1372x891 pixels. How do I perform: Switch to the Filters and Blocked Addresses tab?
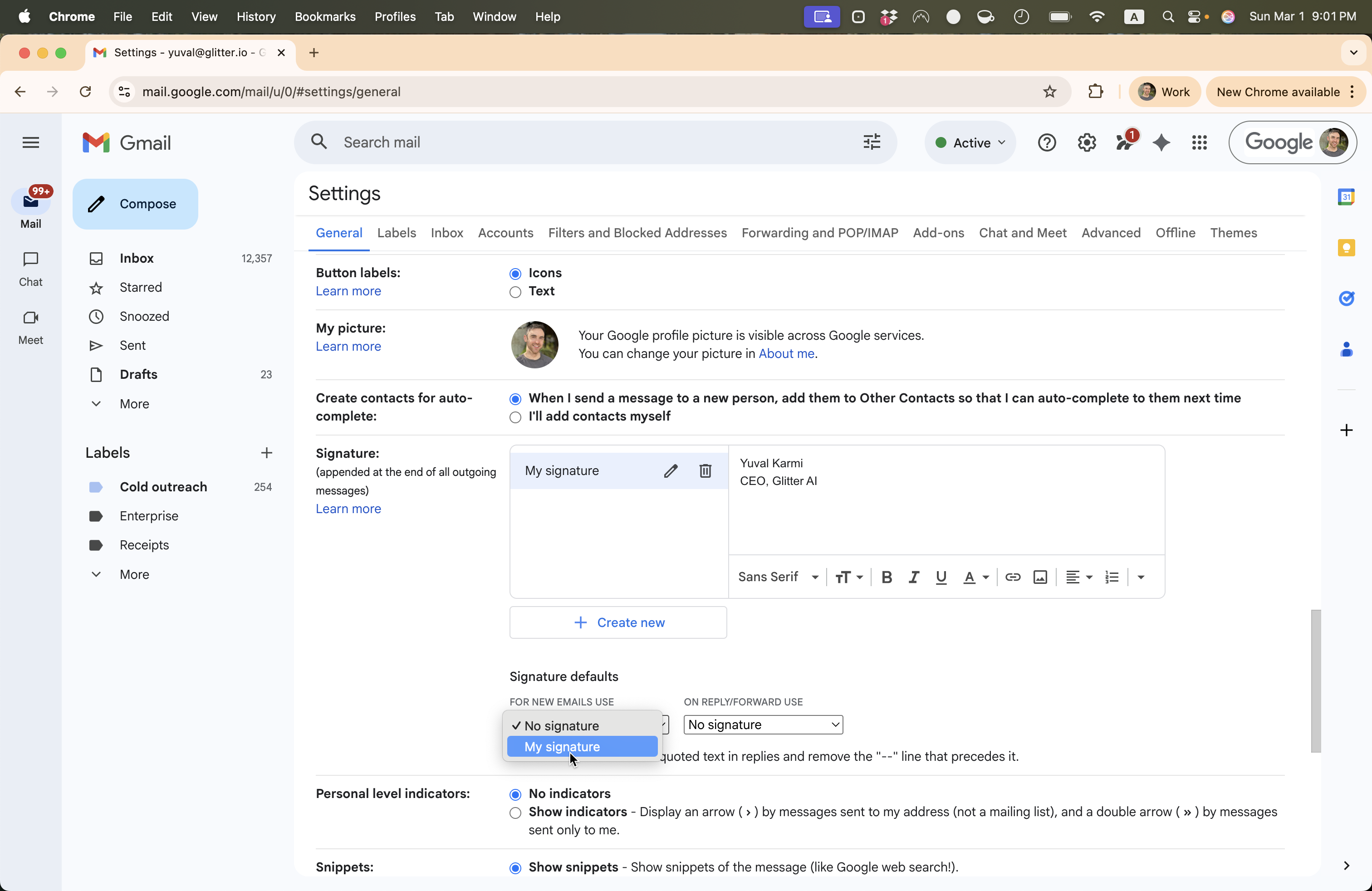tap(637, 233)
